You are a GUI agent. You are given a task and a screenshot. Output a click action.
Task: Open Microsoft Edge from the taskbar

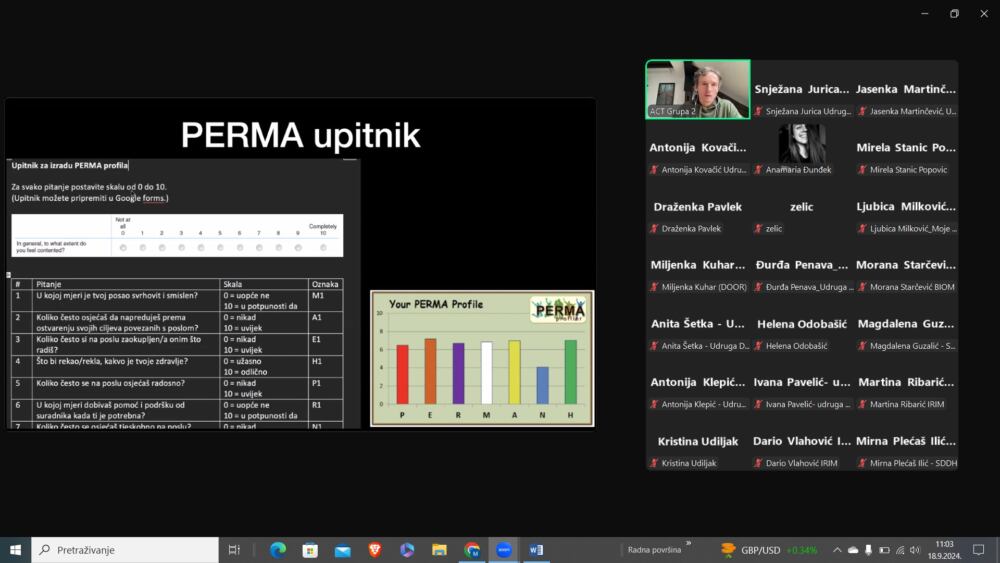click(x=277, y=550)
